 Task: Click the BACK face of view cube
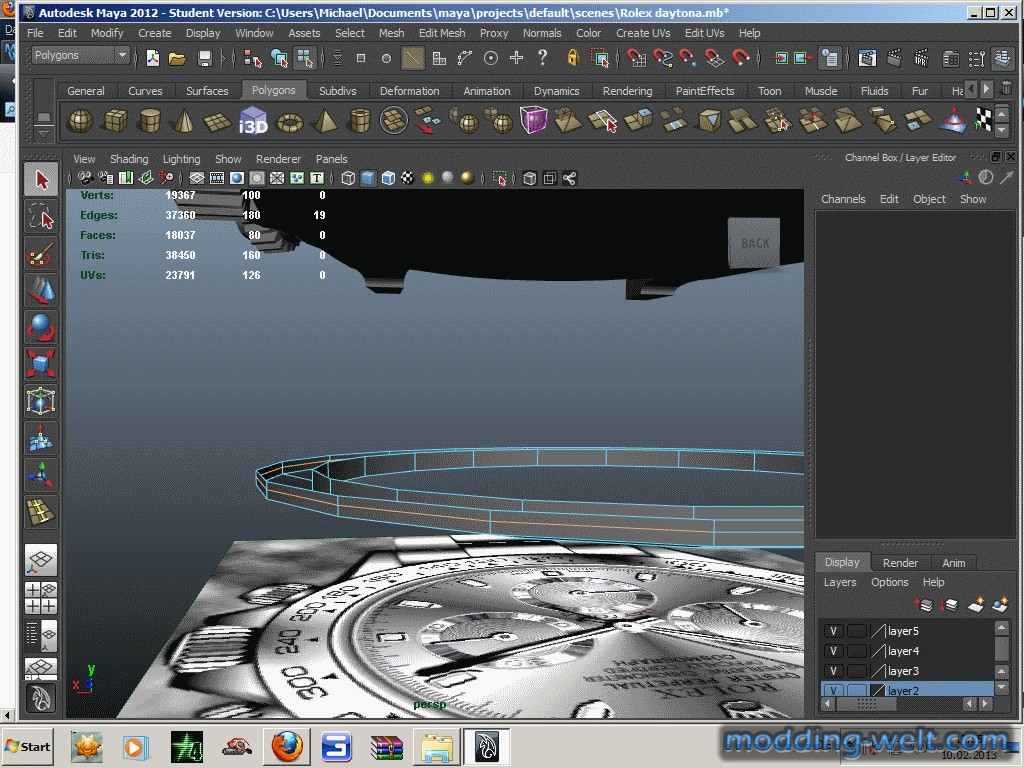coord(754,243)
